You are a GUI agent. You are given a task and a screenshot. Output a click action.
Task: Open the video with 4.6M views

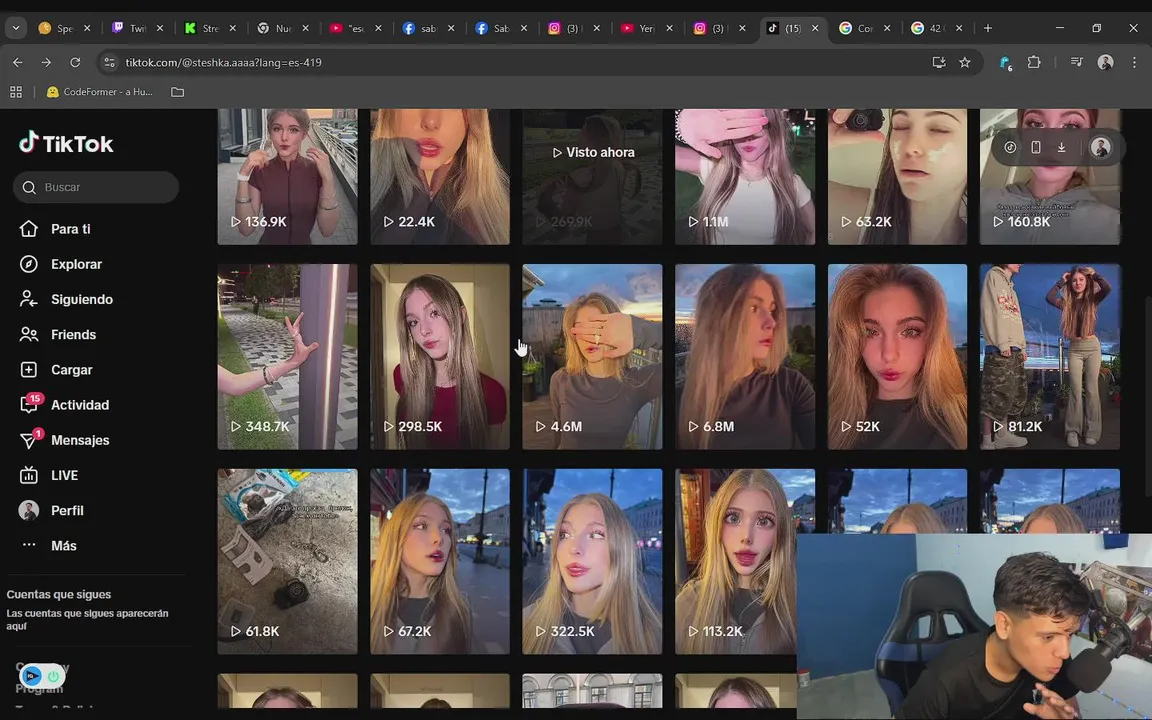tap(592, 356)
